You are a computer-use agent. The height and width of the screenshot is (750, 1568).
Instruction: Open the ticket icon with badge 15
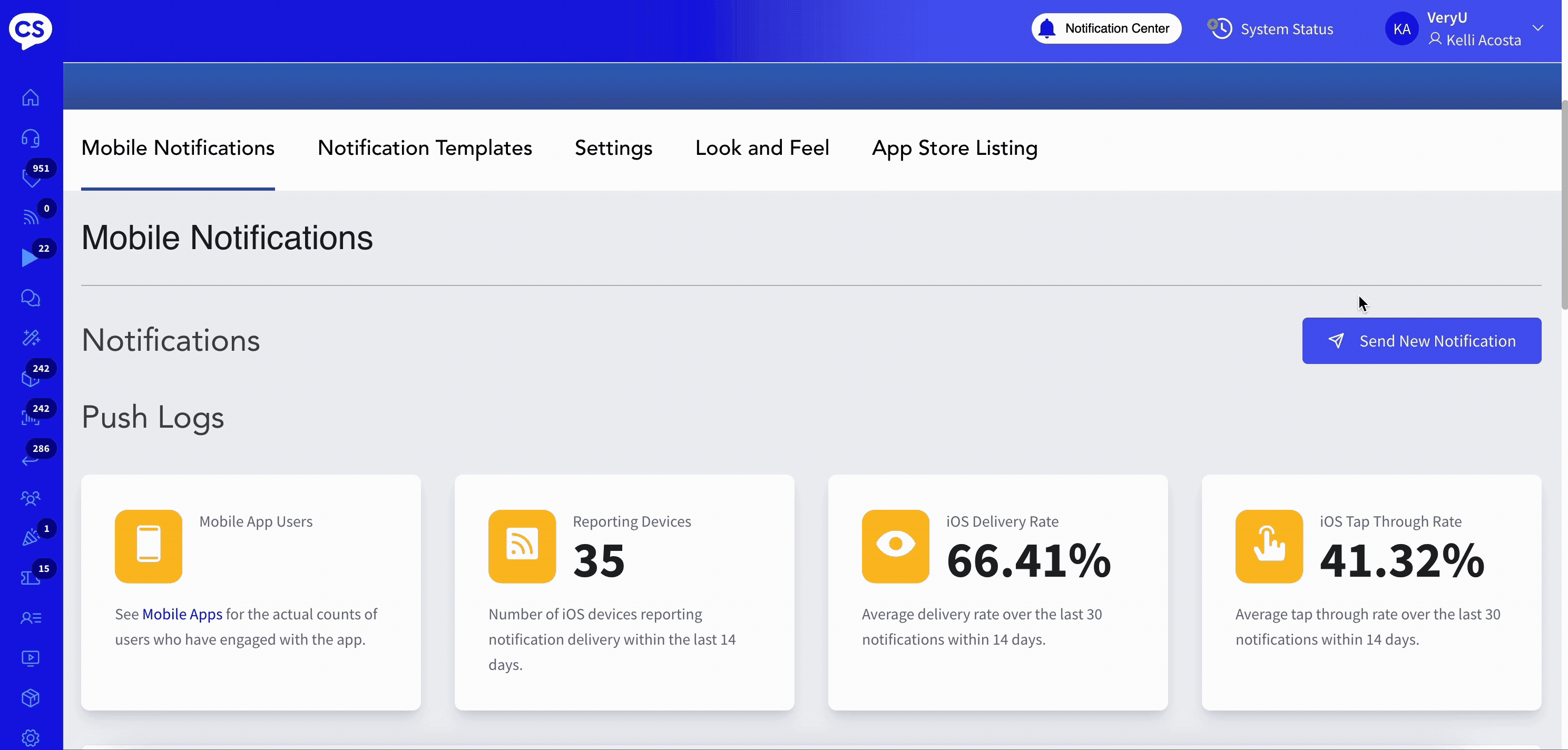pyautogui.click(x=31, y=578)
